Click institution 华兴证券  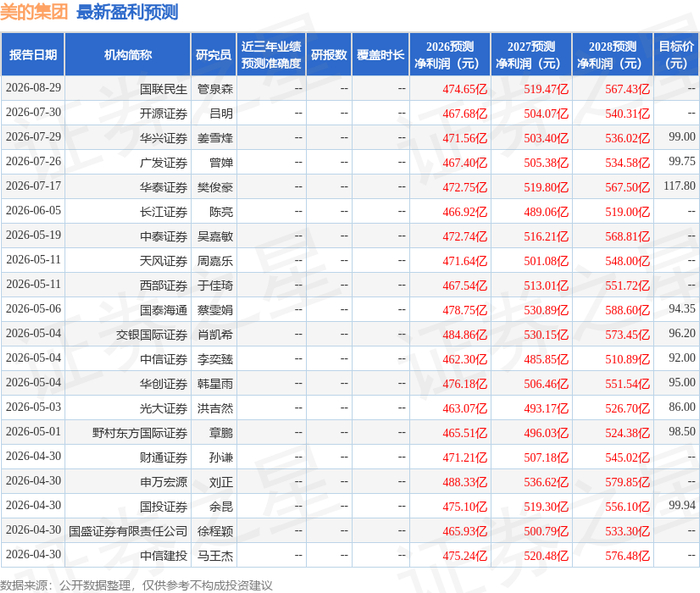click(163, 138)
